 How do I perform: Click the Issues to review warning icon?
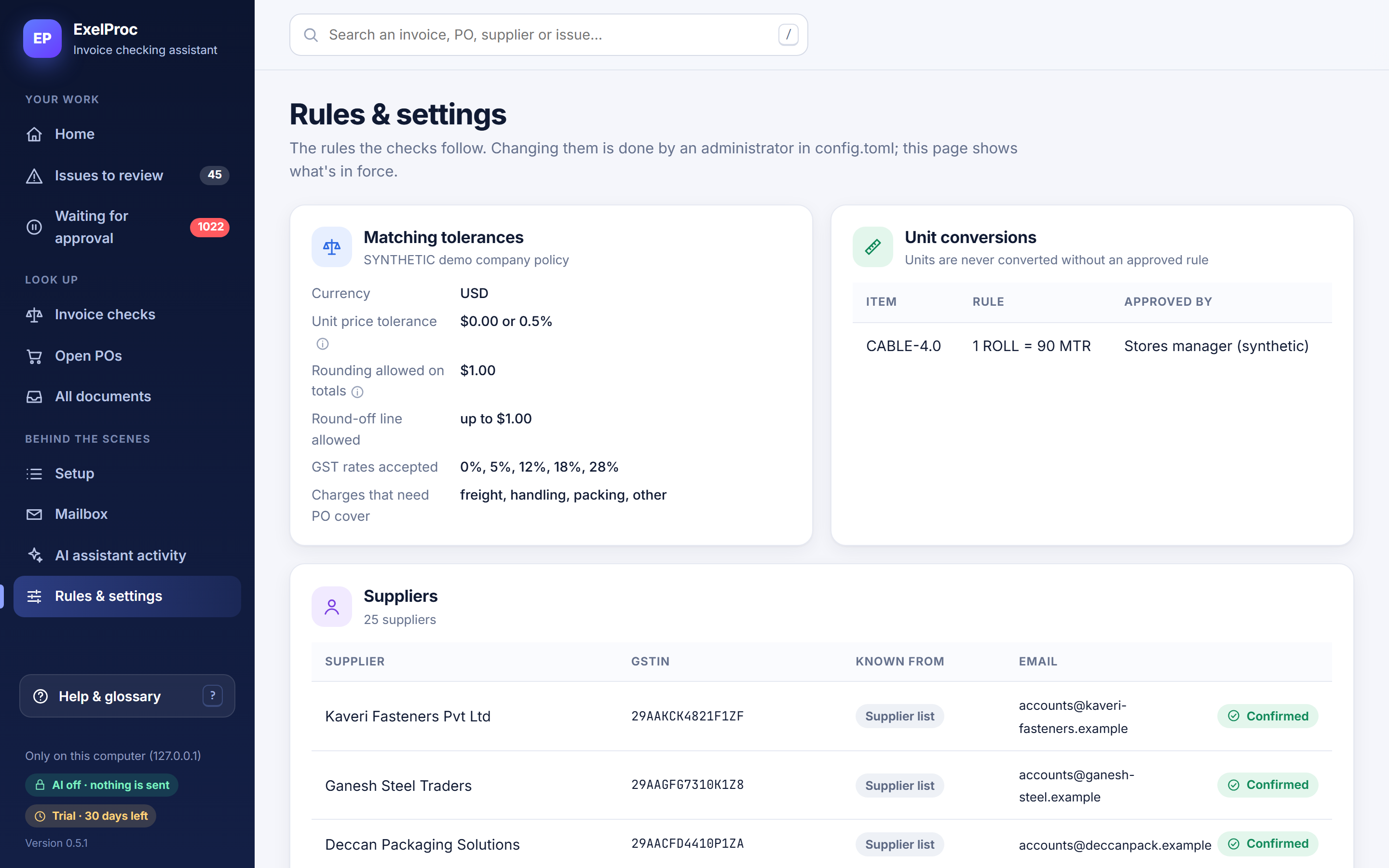coord(34,176)
